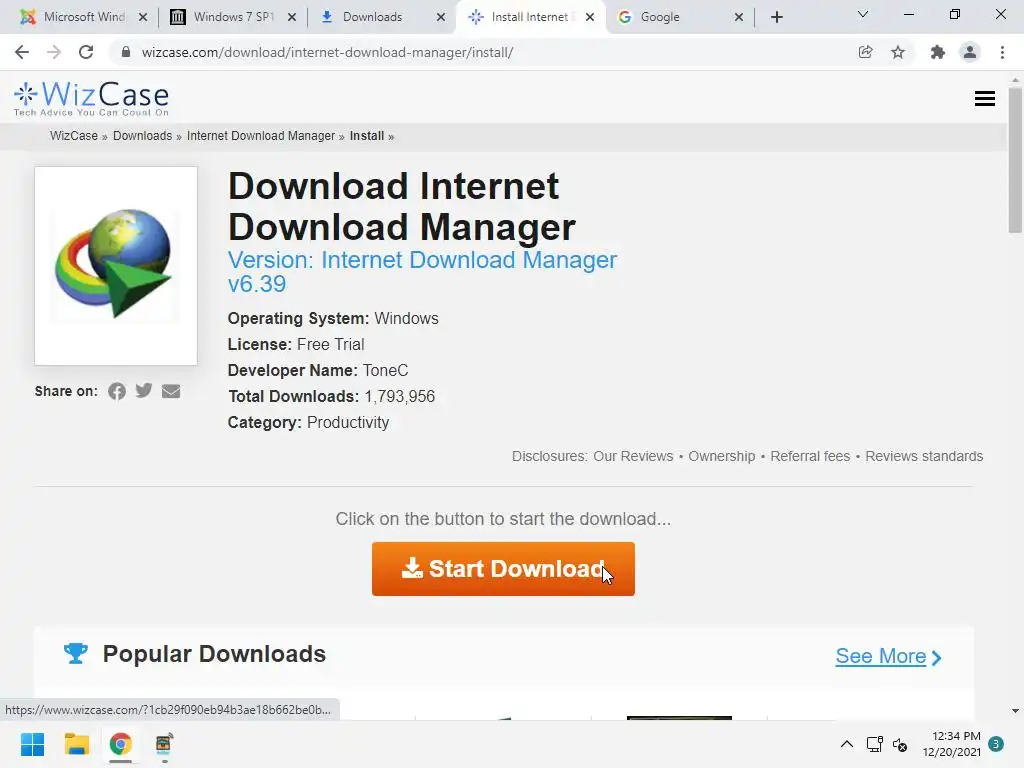Show hidden tray icons chevron
The height and width of the screenshot is (768, 1024).
(846, 744)
